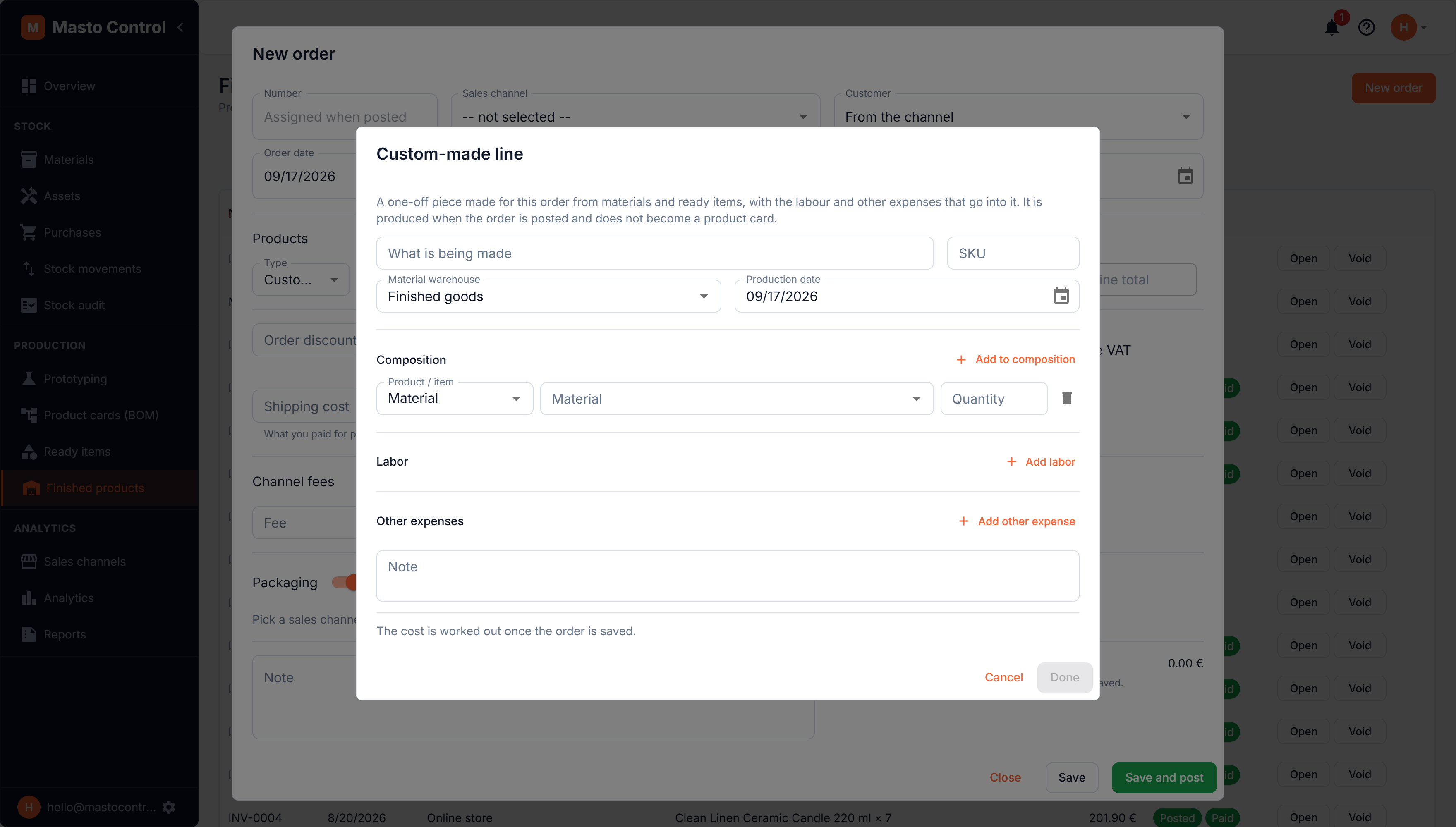Open the Production date calendar picker

1061,296
